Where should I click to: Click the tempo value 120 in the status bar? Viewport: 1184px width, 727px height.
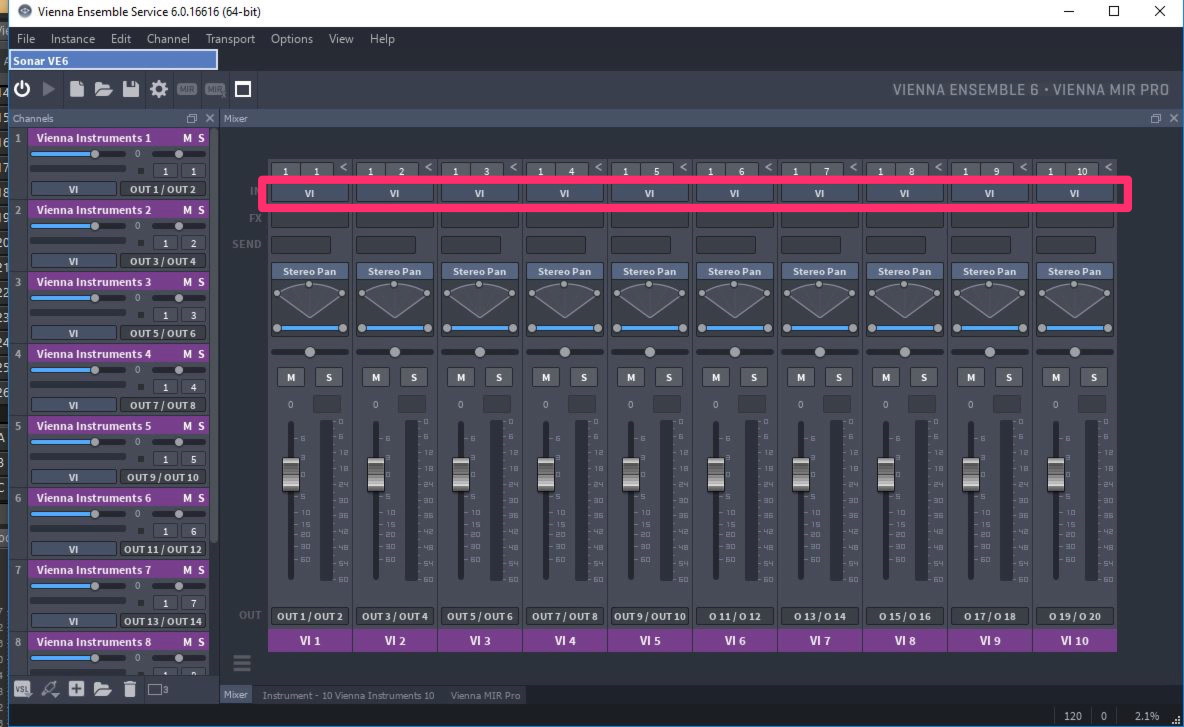[x=1072, y=716]
